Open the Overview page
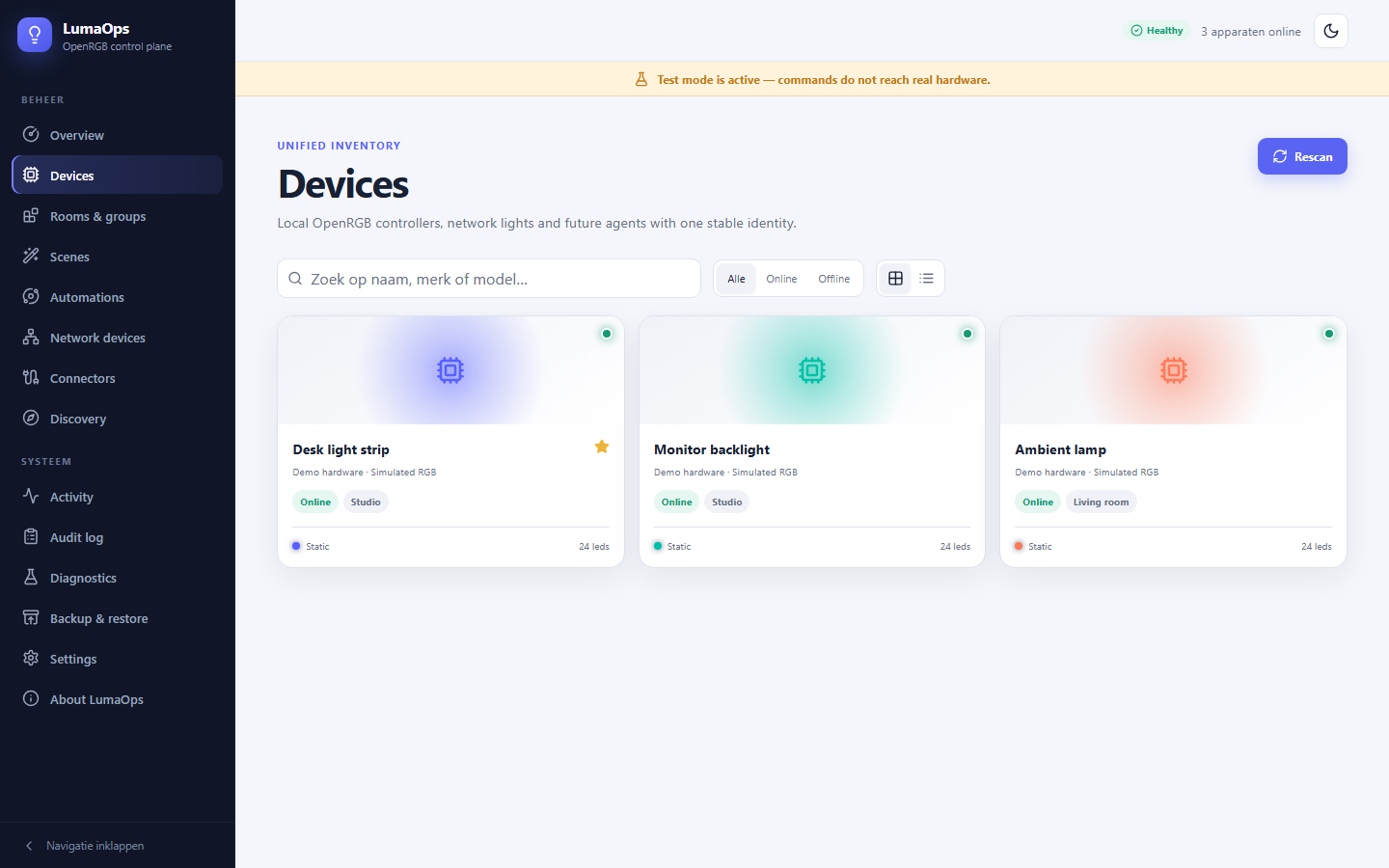Screen dimensions: 1389x868 point(117,135)
